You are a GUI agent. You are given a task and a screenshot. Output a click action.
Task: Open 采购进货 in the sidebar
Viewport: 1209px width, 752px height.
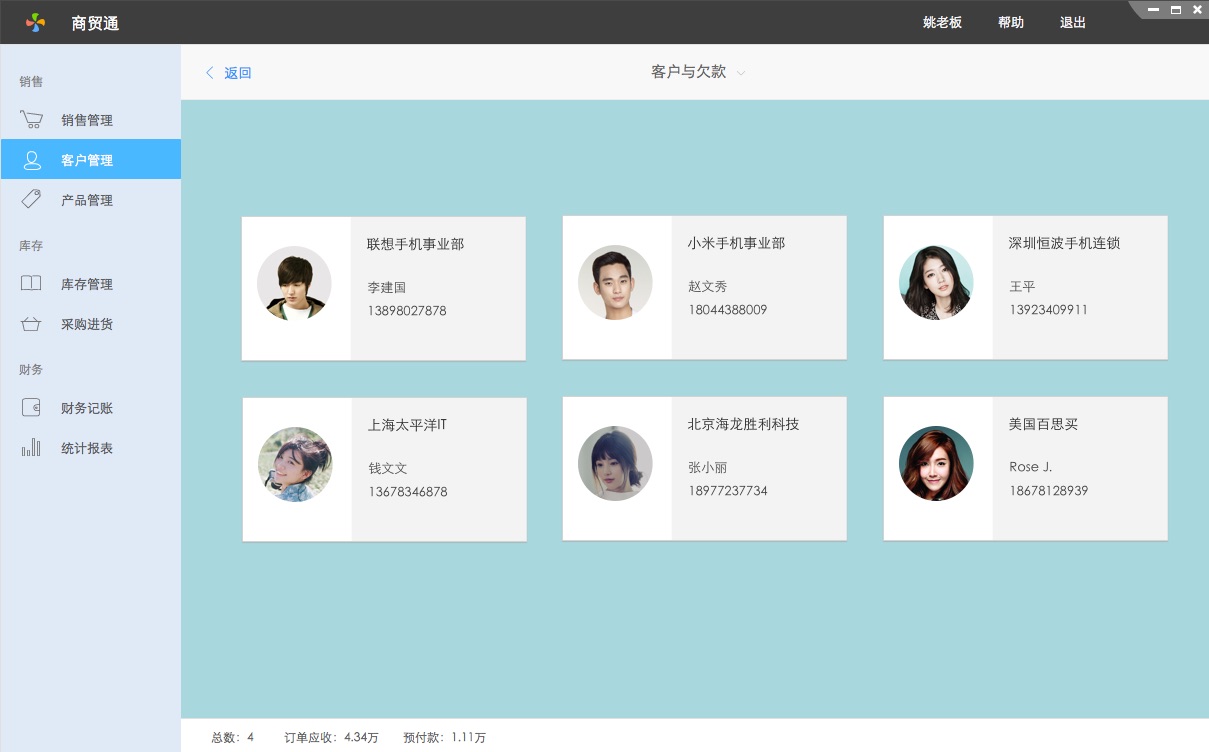click(87, 324)
